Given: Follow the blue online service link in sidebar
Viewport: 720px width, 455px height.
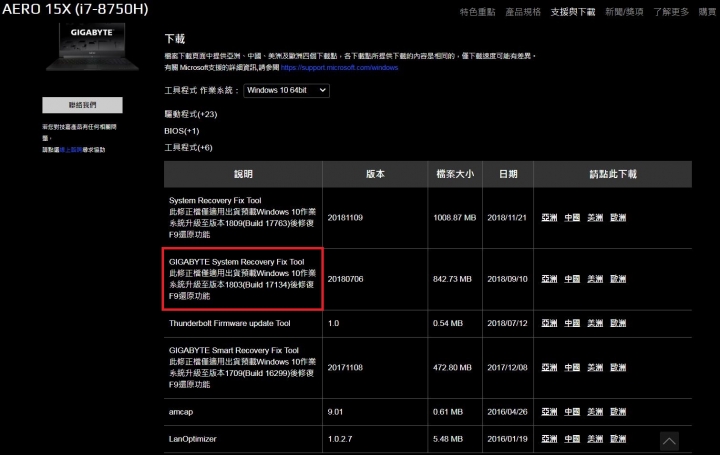Looking at the screenshot, I should point(71,150).
